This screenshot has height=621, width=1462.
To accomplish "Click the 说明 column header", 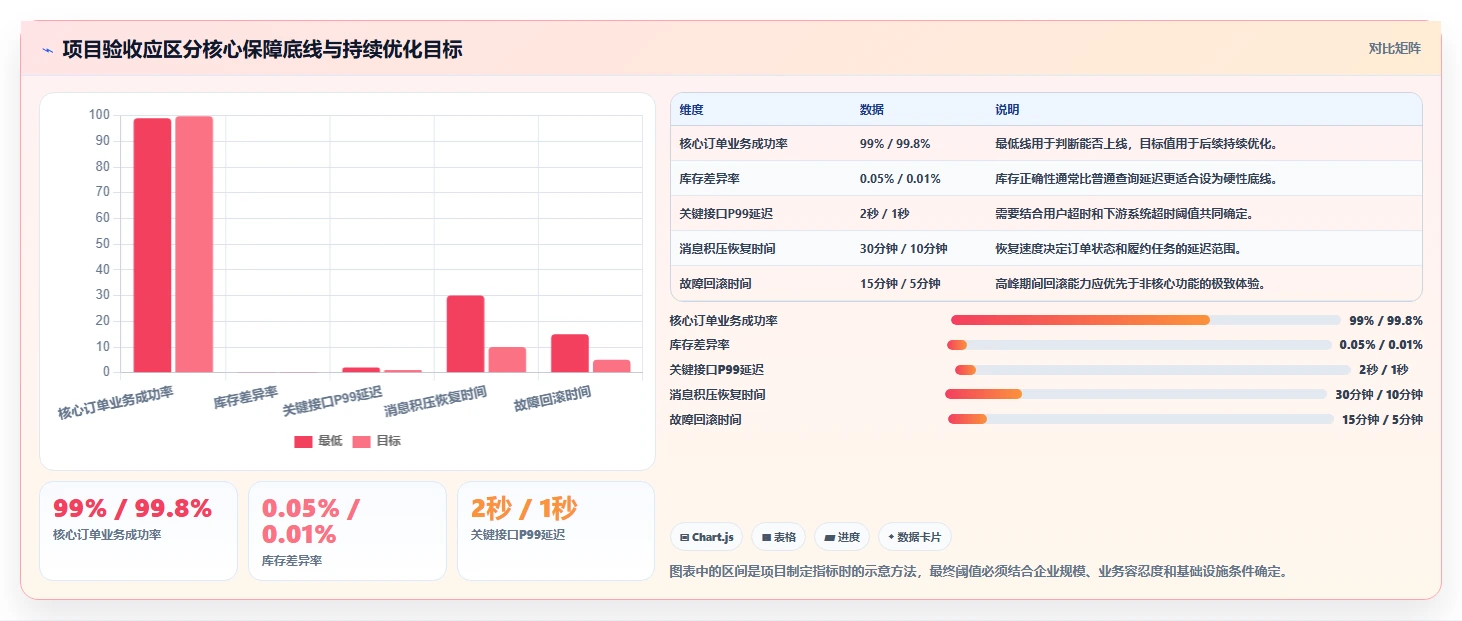I will click(1006, 110).
